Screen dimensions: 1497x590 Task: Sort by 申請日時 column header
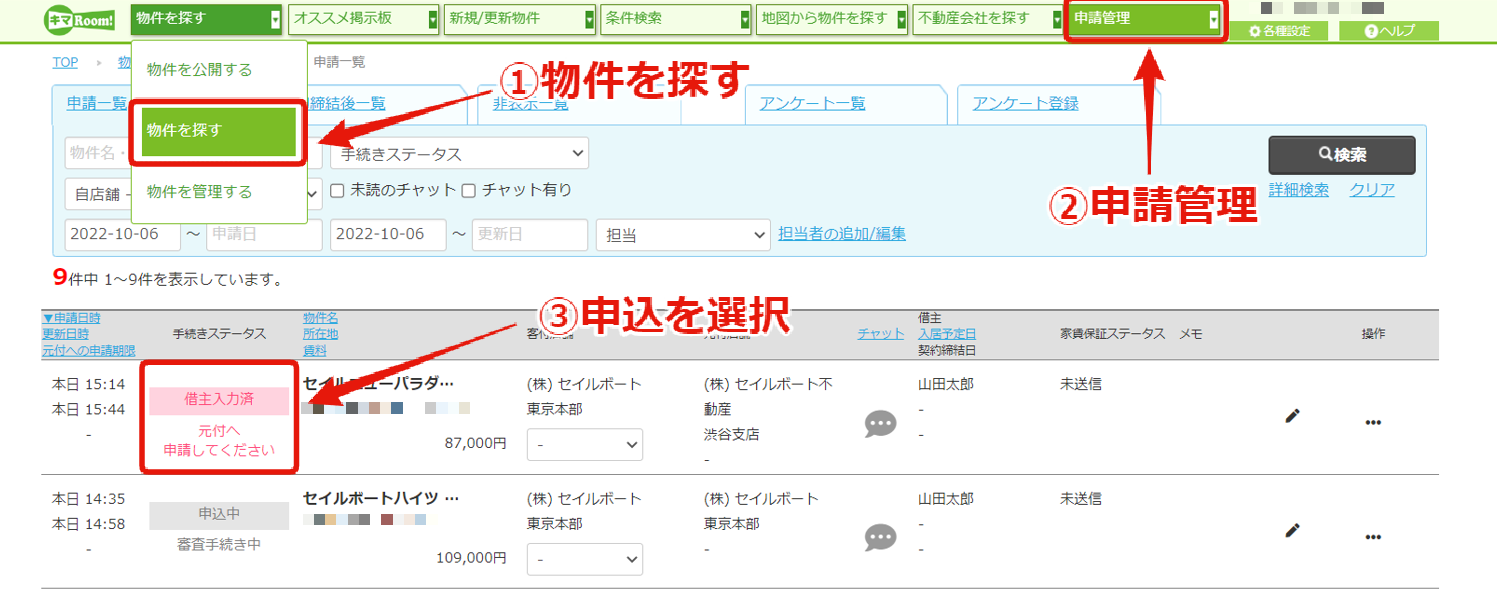pos(71,318)
